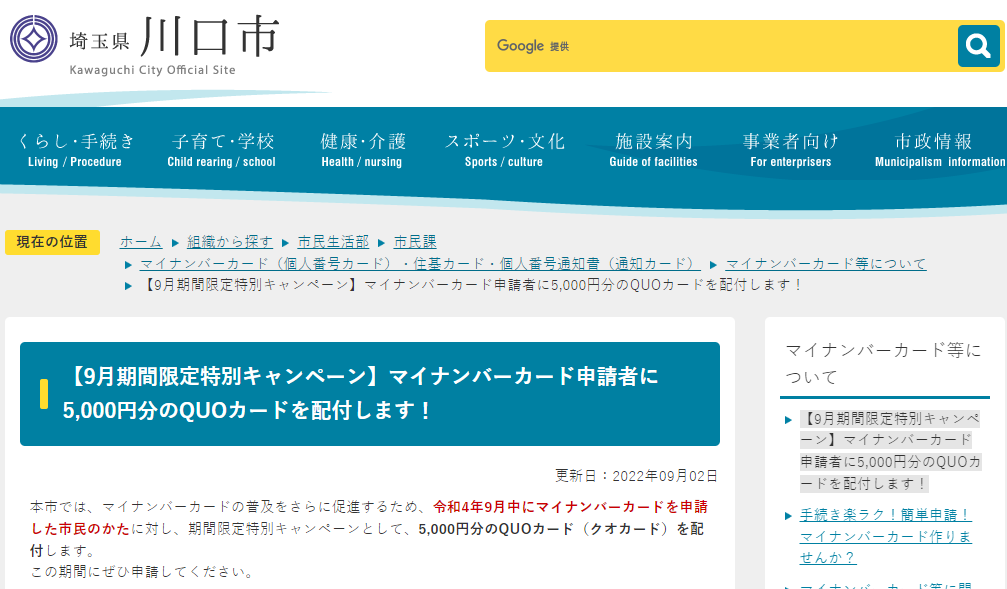Open the 施設案内 Guide of facilities menu
1007x589 pixels.
coord(653,150)
